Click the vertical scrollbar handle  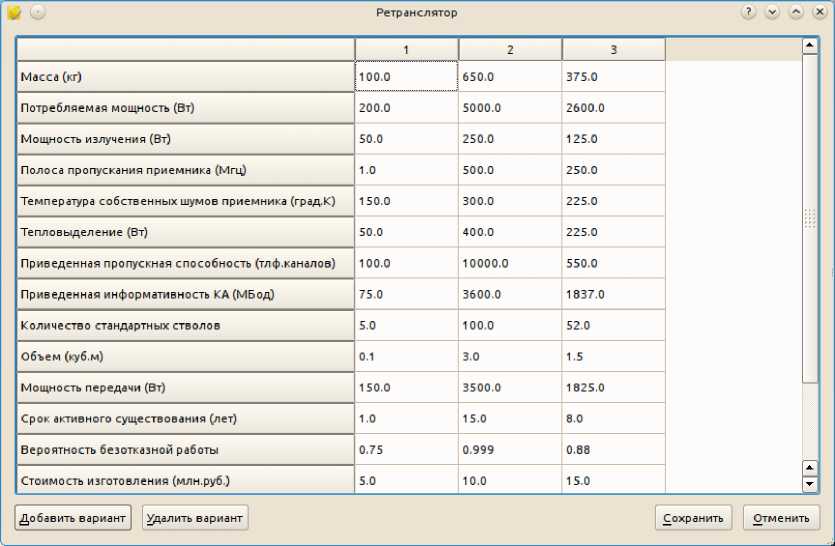(x=810, y=218)
